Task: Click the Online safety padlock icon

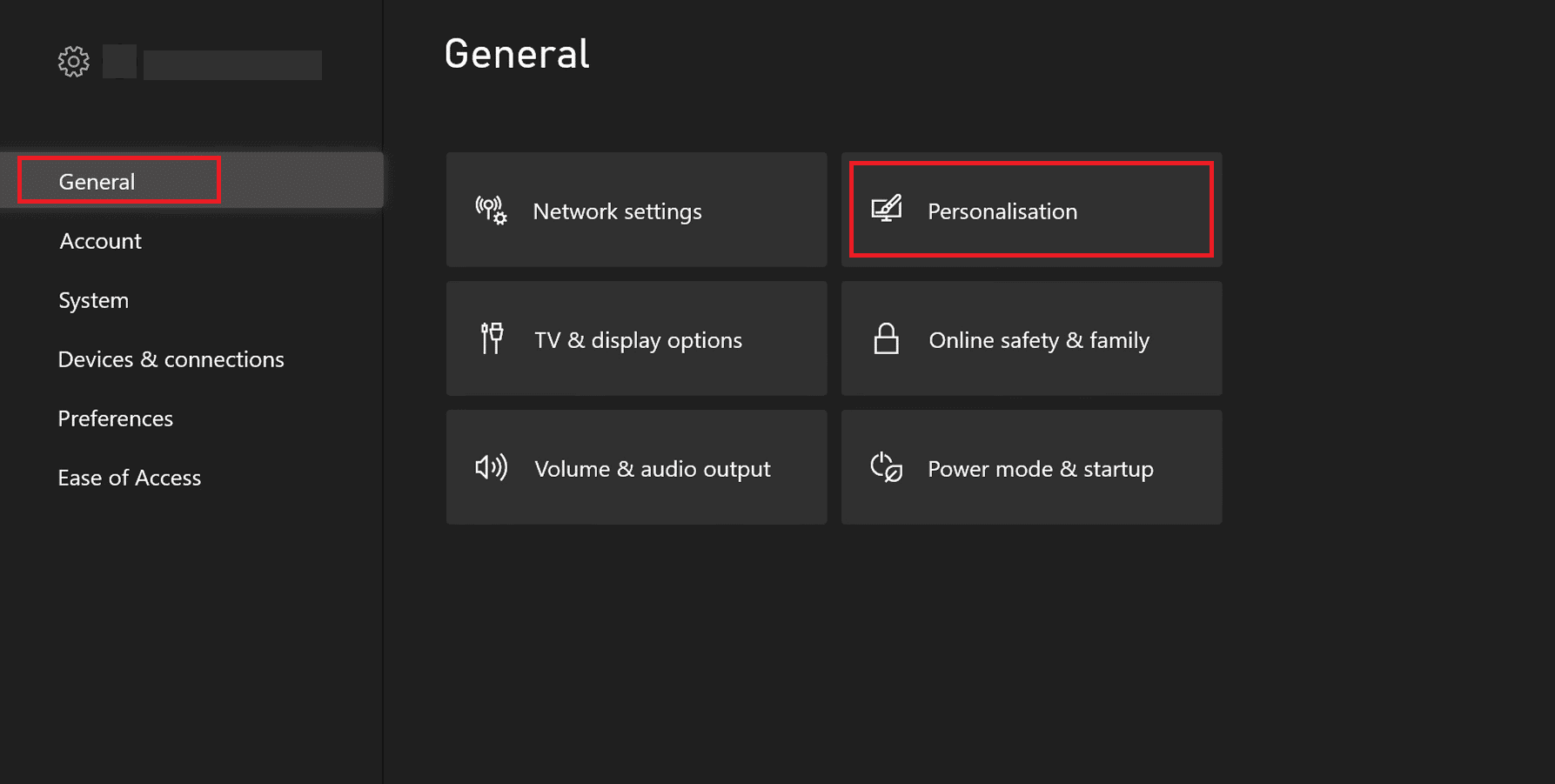Action: pyautogui.click(x=886, y=338)
